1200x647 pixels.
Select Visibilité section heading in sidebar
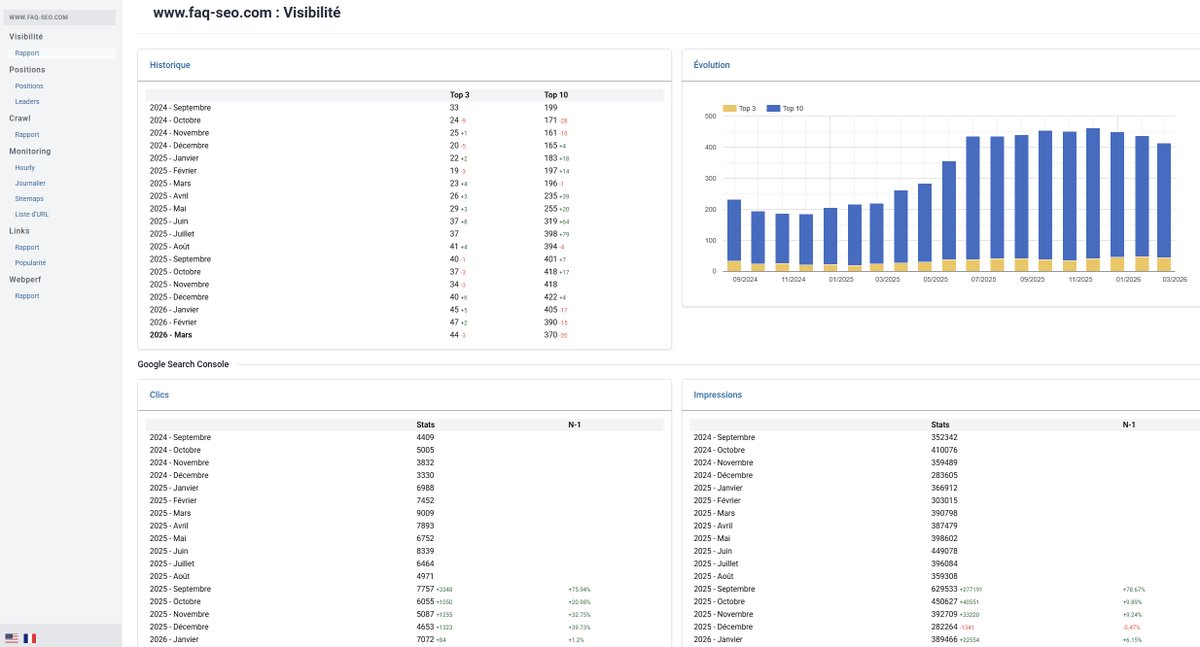click(26, 36)
